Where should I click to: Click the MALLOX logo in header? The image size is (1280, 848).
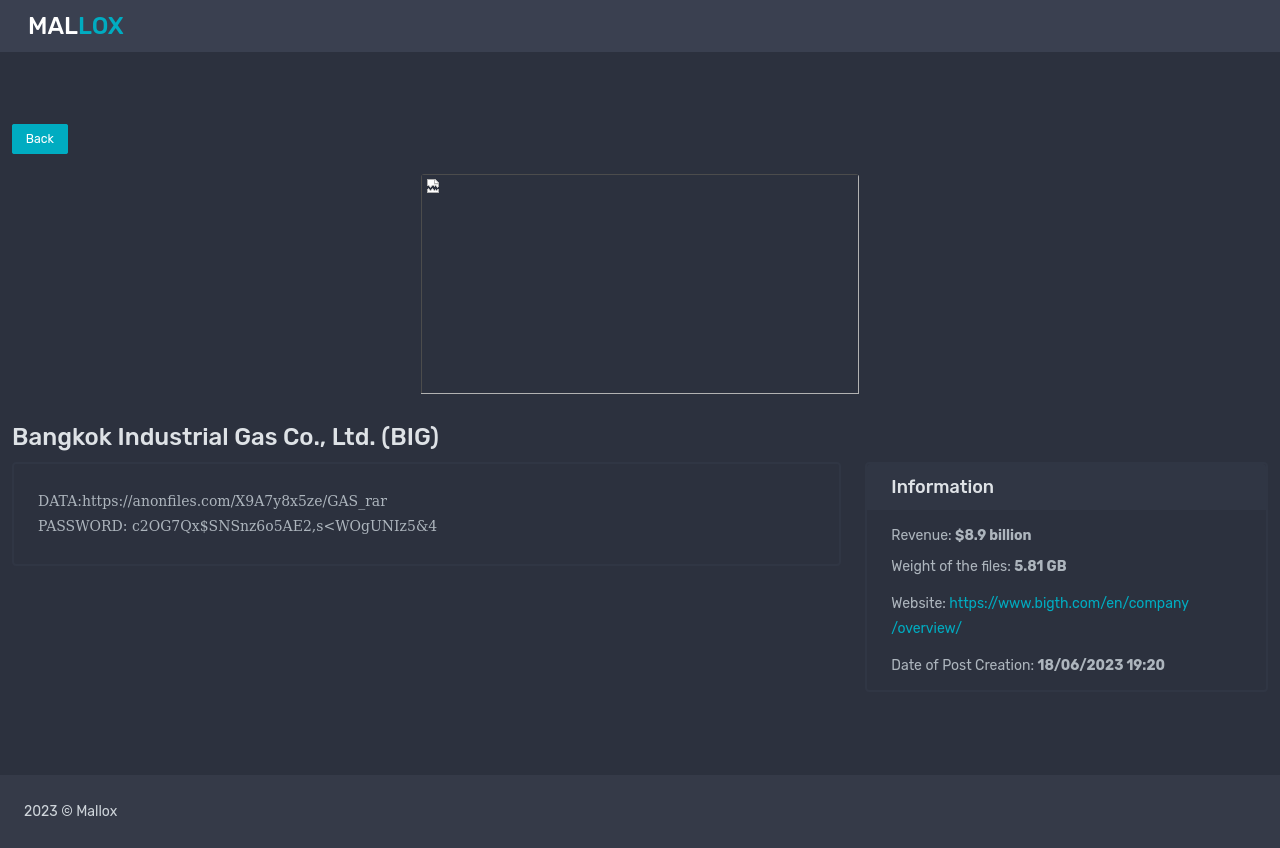(x=76, y=26)
